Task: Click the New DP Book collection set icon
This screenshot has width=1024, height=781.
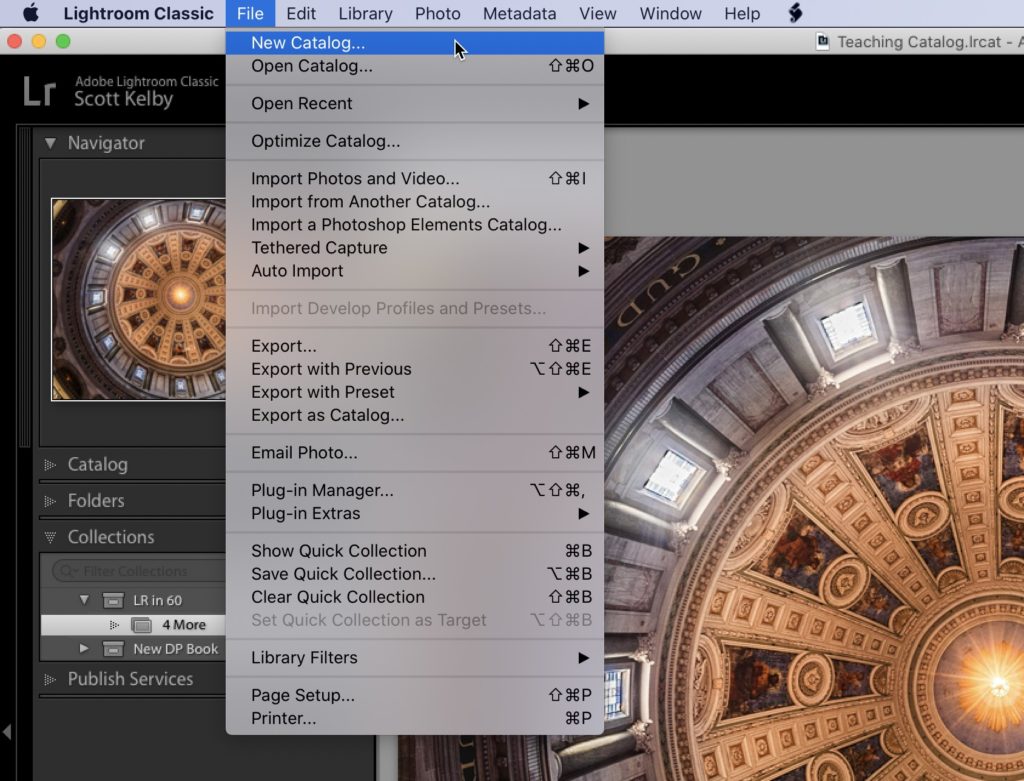Action: (114, 649)
